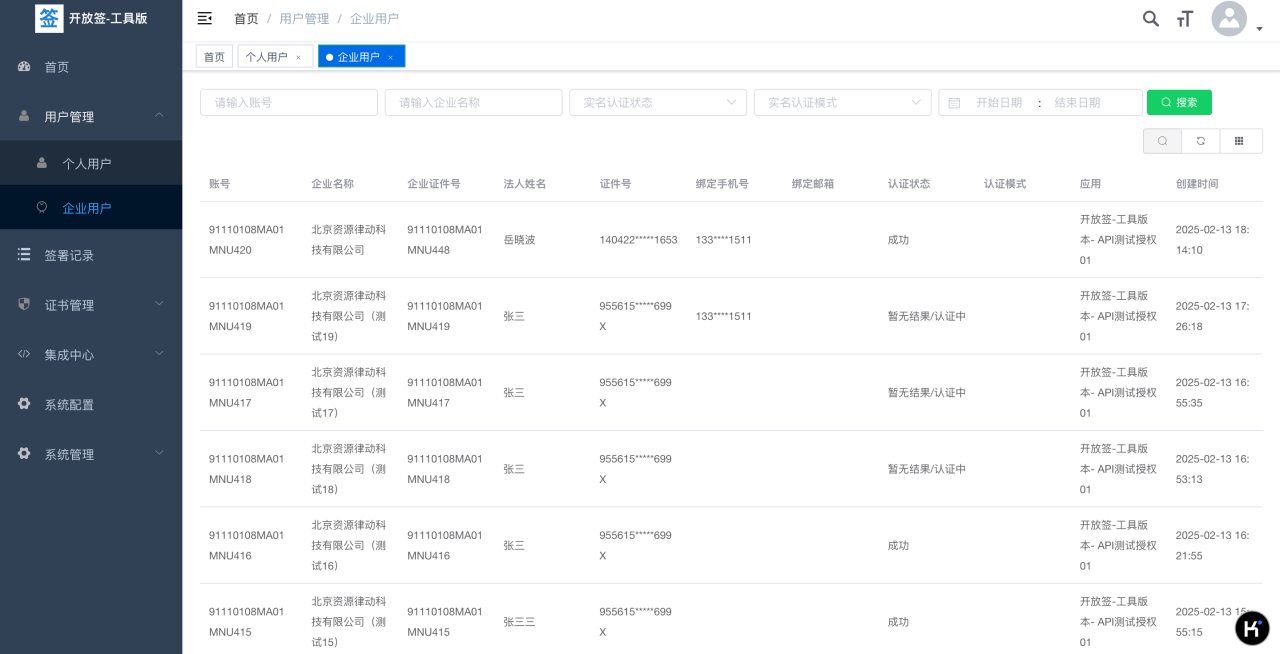The image size is (1280, 654).
Task: Click company name 北京资源律动科技有限公司（测试19）
Action: 348,316
